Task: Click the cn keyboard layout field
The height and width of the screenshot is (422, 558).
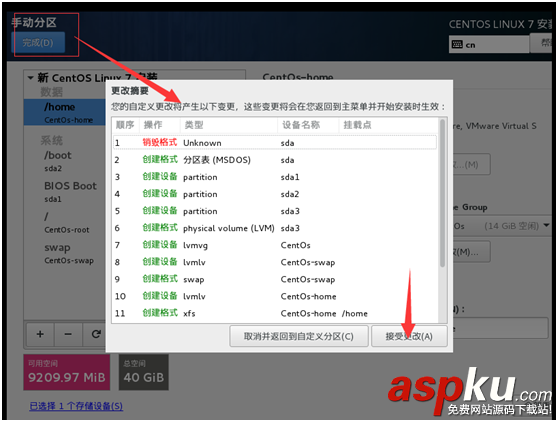Action: 489,44
